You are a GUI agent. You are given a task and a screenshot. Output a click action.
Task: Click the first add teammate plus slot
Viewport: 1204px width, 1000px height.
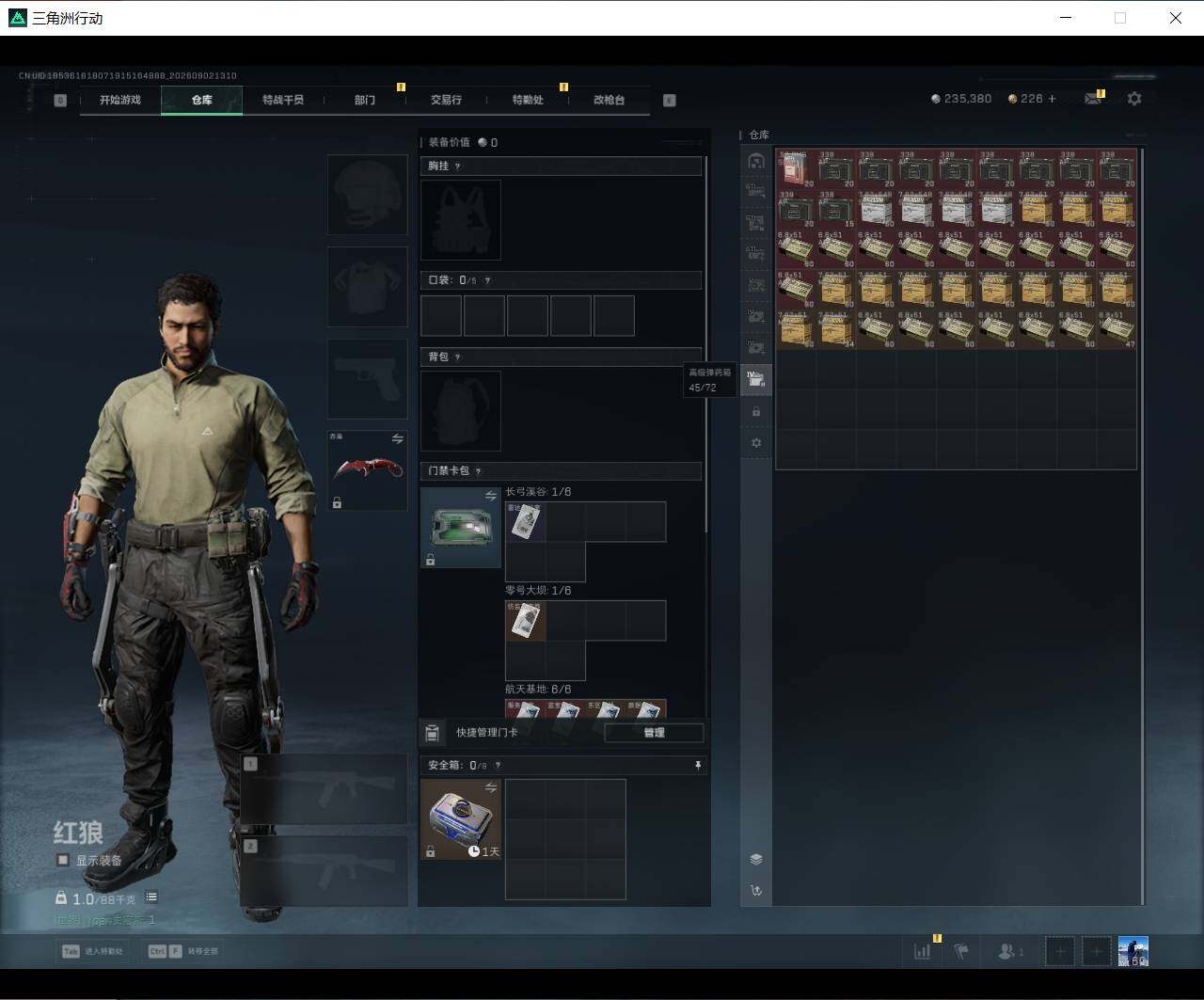coord(1060,951)
